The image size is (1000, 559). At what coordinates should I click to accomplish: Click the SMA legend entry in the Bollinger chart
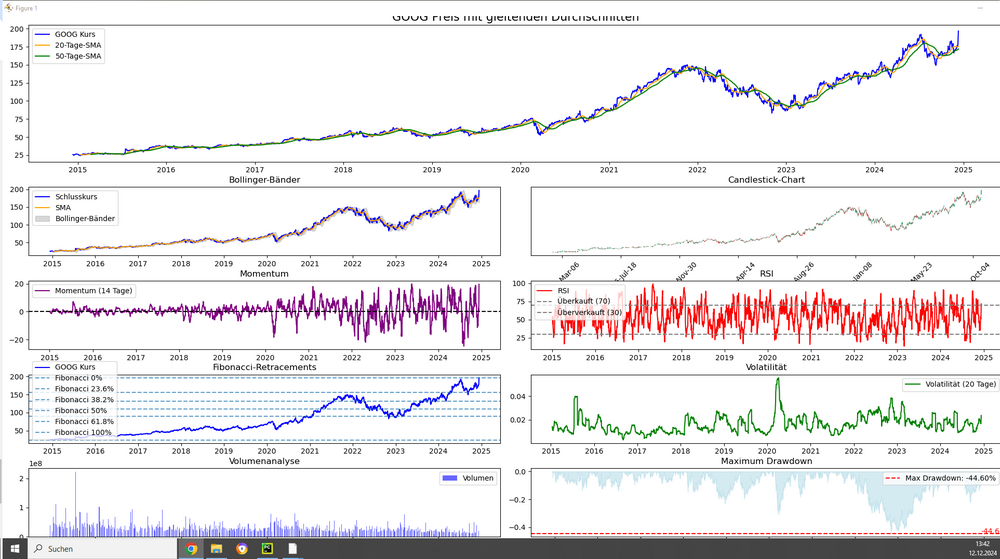53,207
